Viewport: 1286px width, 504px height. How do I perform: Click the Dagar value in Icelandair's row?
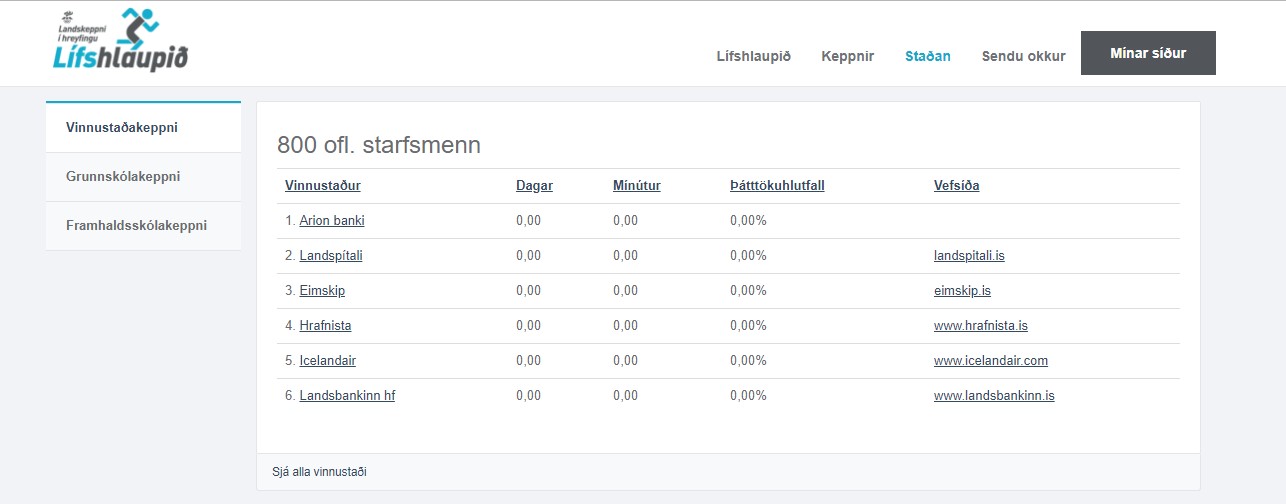(528, 360)
